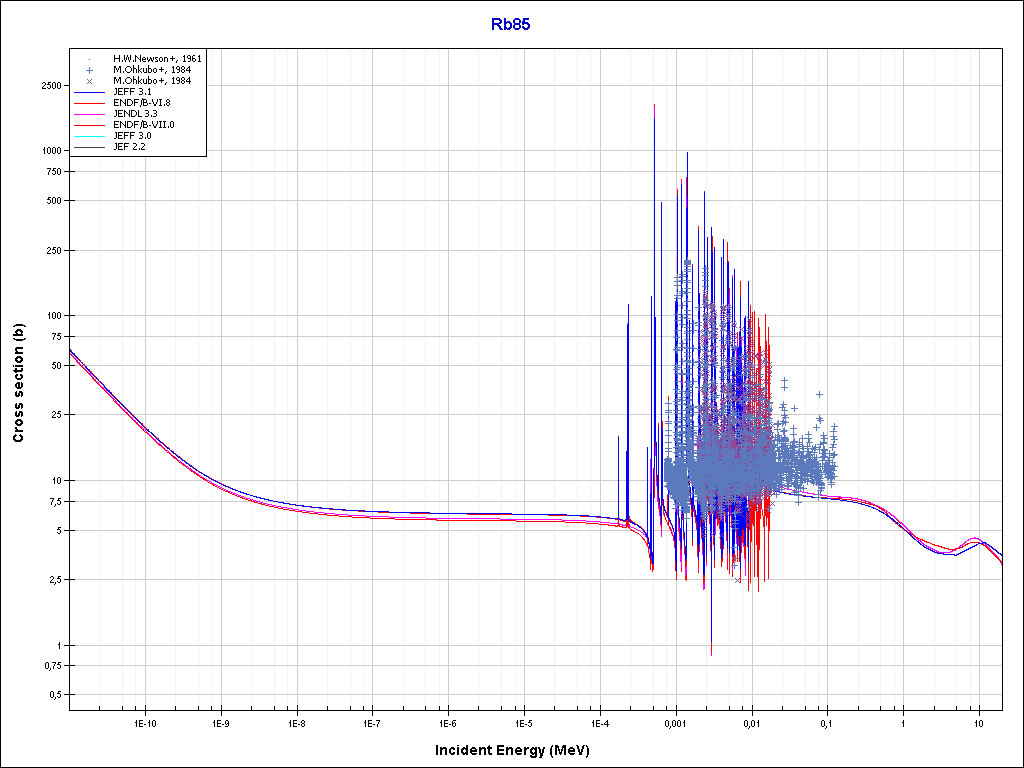Click the plus marker for M.Ohkubo+, 1984
The height and width of the screenshot is (768, 1024).
pos(90,70)
